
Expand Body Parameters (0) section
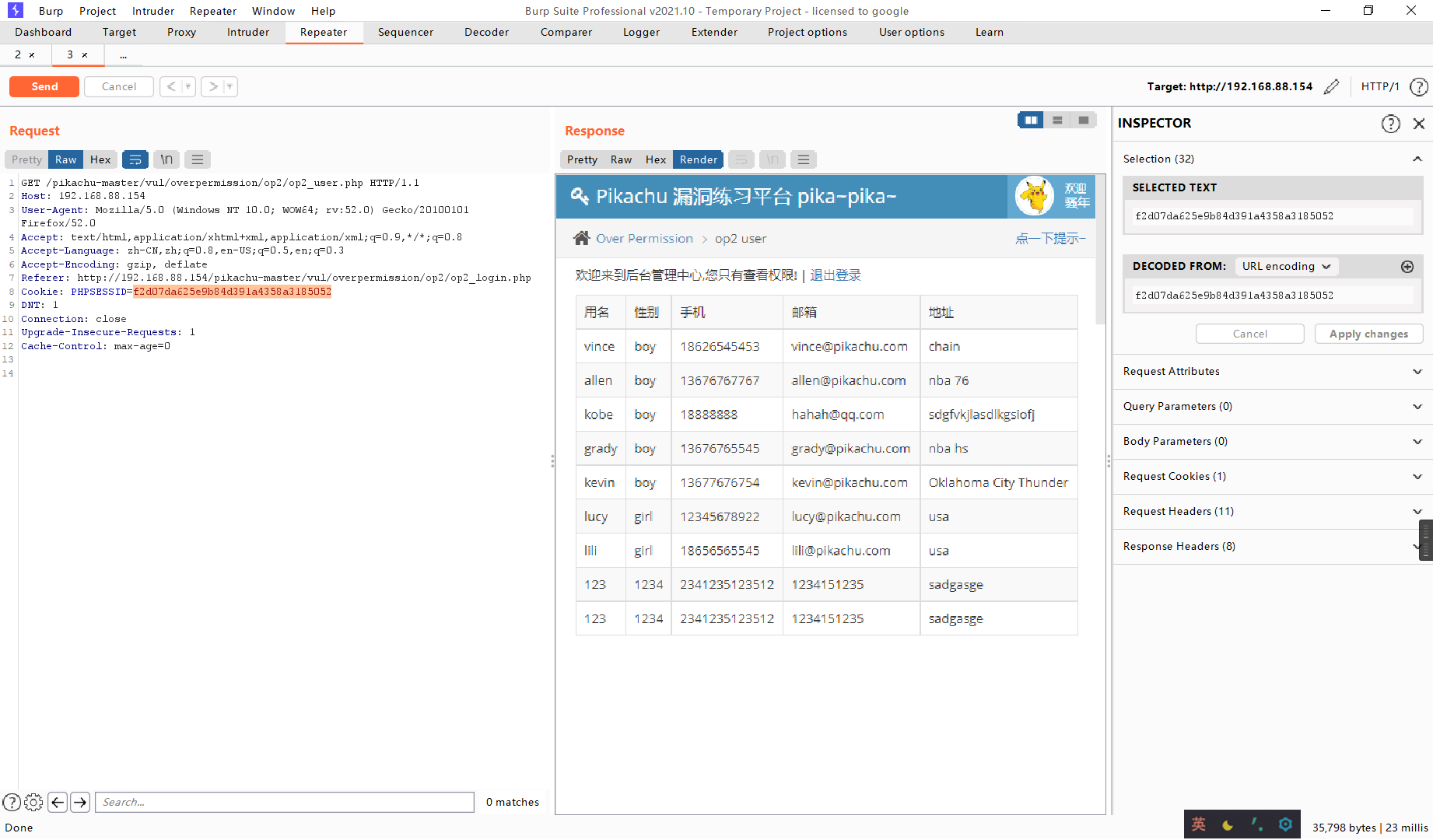click(x=1273, y=441)
